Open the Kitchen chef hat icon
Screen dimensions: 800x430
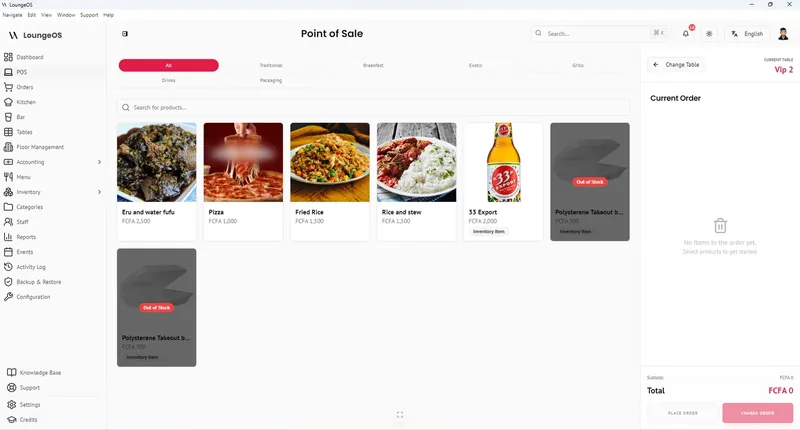(x=8, y=102)
